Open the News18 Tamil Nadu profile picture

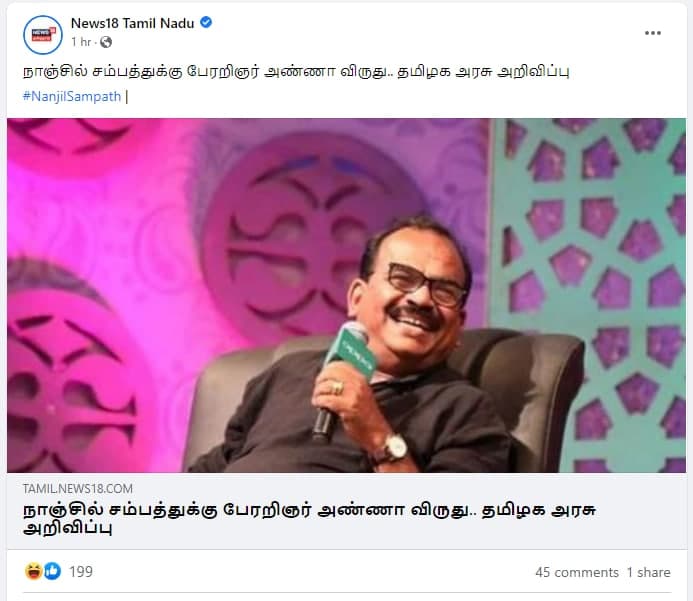[x=43, y=35]
